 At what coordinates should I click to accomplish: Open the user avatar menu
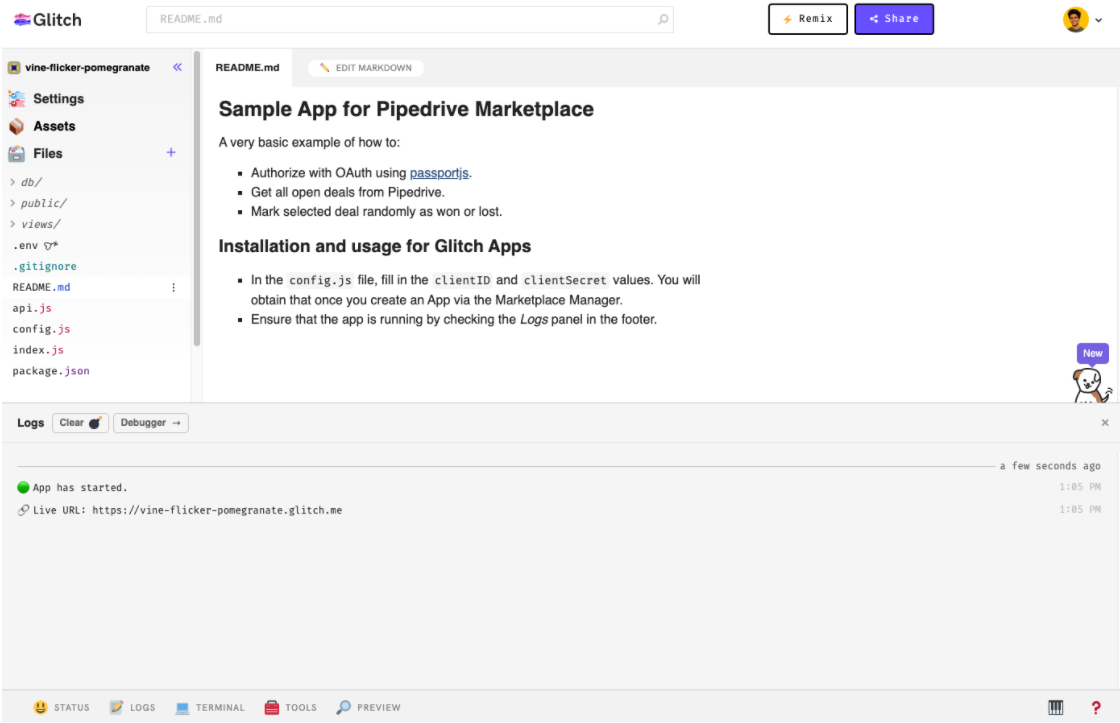click(x=1082, y=20)
